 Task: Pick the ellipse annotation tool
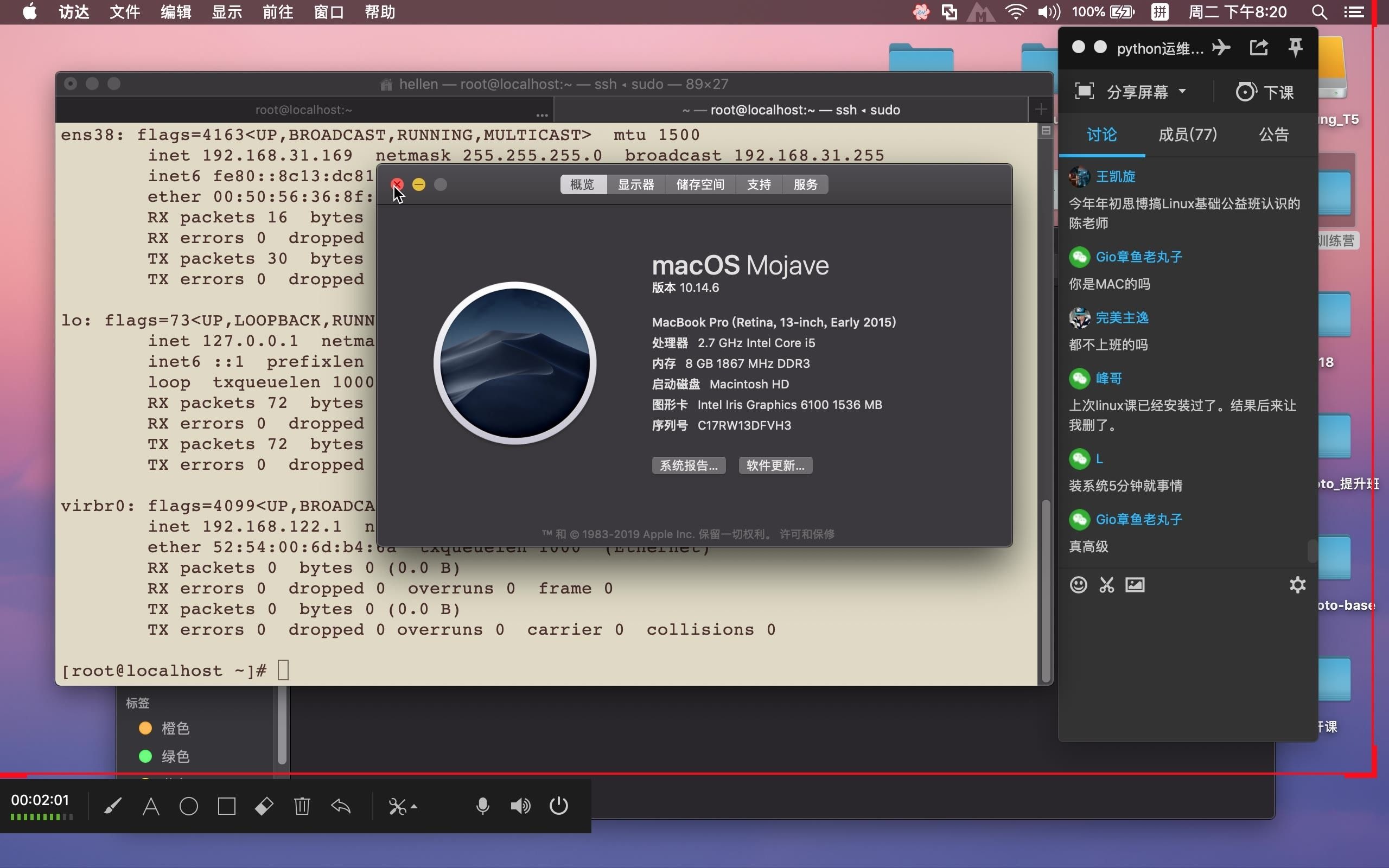[x=189, y=807]
